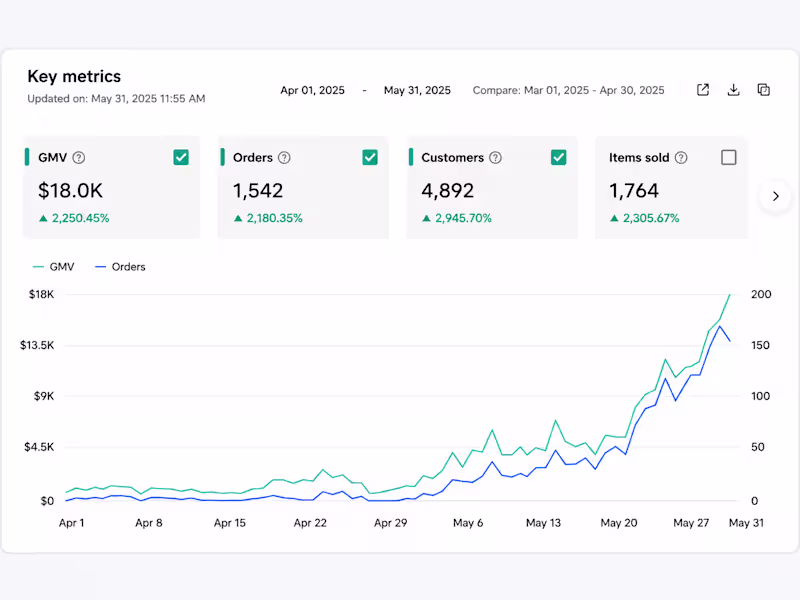This screenshot has height=600, width=800.
Task: Click Orders growth 2,180.35%
Action: [x=268, y=218]
